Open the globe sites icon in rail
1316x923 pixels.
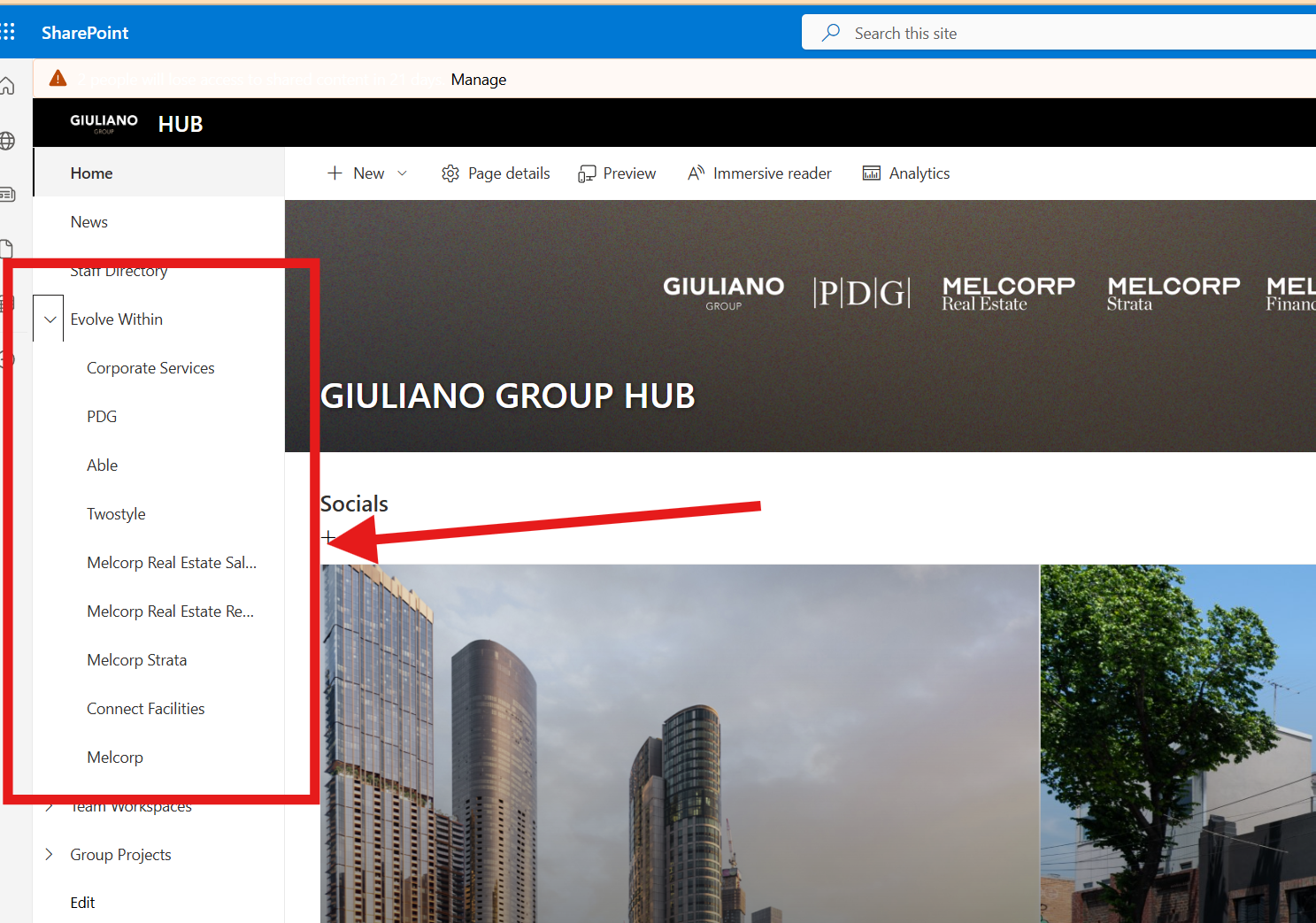(x=7, y=141)
